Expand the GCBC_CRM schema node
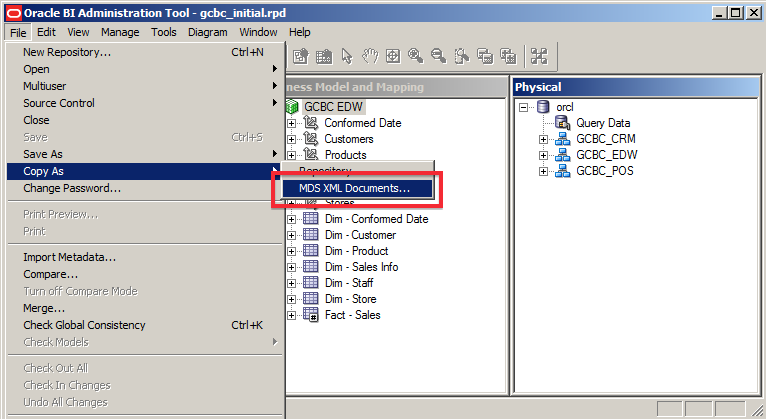 point(543,139)
